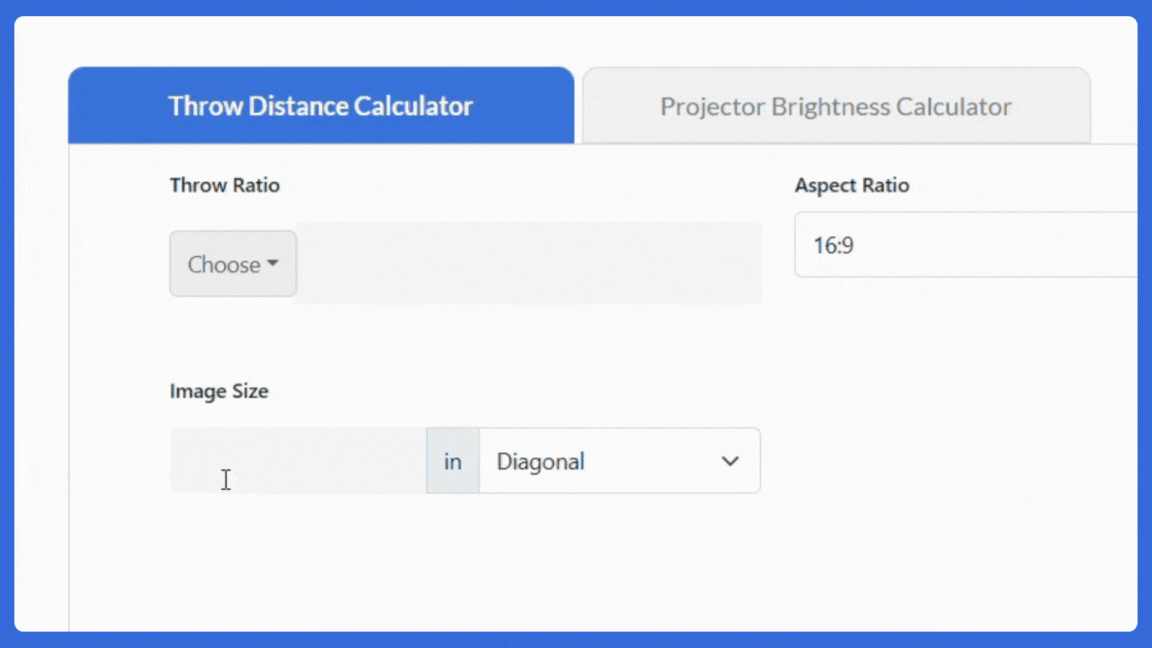Select the Throw Distance Calculator tab
The height and width of the screenshot is (648, 1152).
pyautogui.click(x=320, y=105)
